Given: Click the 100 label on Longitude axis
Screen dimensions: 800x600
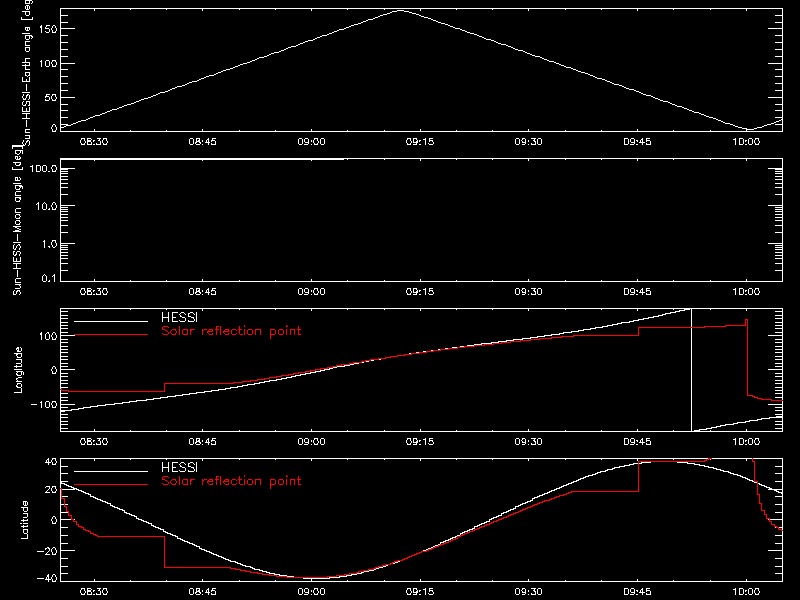Looking at the screenshot, I should tap(47, 336).
